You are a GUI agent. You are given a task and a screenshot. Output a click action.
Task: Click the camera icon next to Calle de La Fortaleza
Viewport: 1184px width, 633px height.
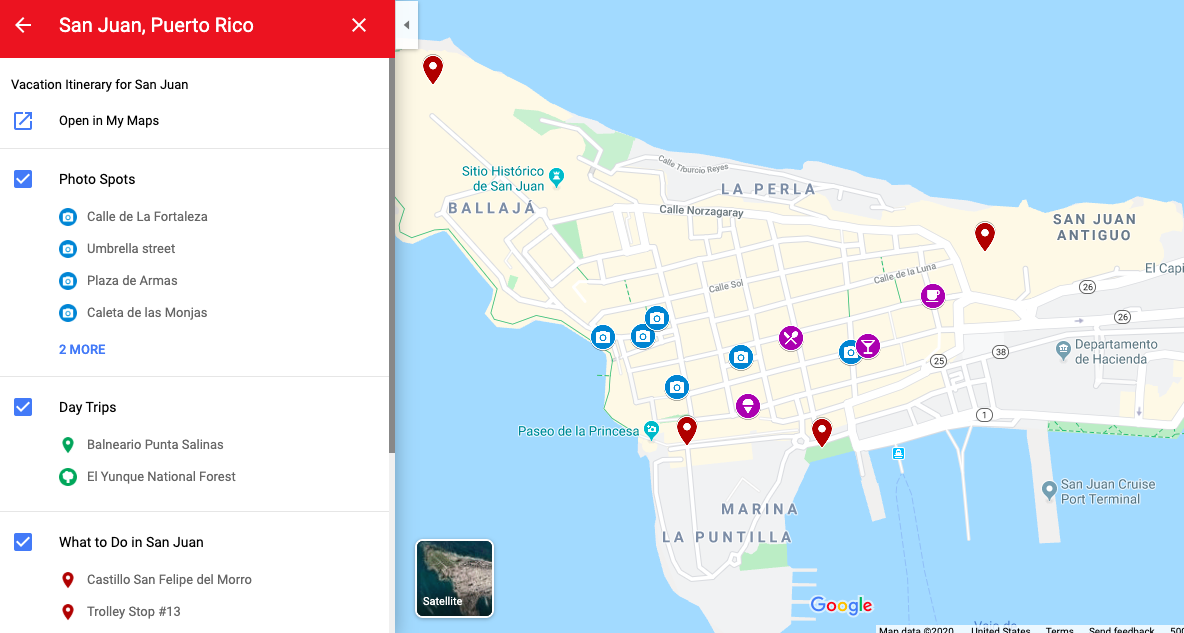coord(68,217)
